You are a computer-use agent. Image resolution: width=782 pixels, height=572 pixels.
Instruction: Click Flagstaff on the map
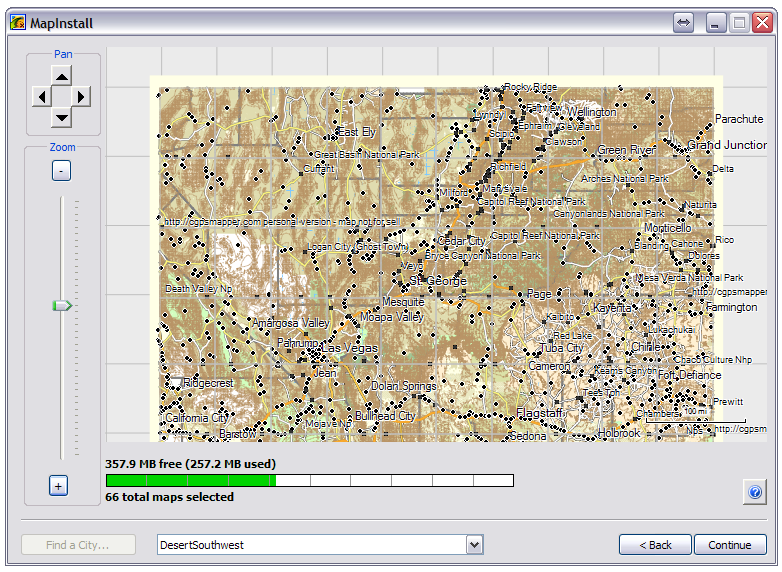click(539, 414)
